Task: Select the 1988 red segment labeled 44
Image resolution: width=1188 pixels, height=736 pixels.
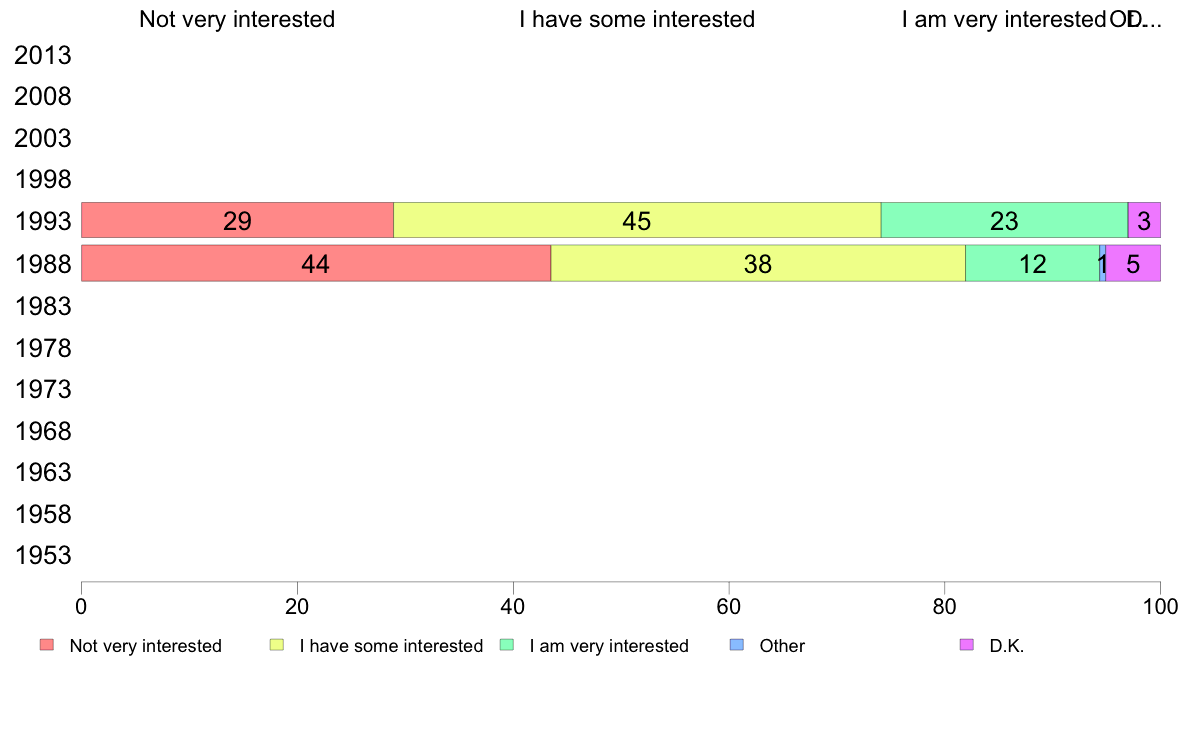Action: (316, 263)
